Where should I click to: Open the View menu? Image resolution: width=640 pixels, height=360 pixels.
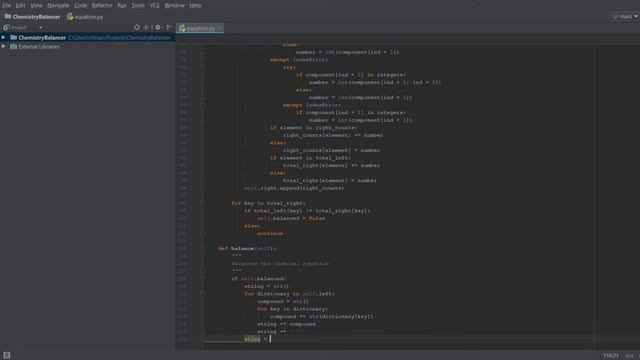(x=36, y=5)
